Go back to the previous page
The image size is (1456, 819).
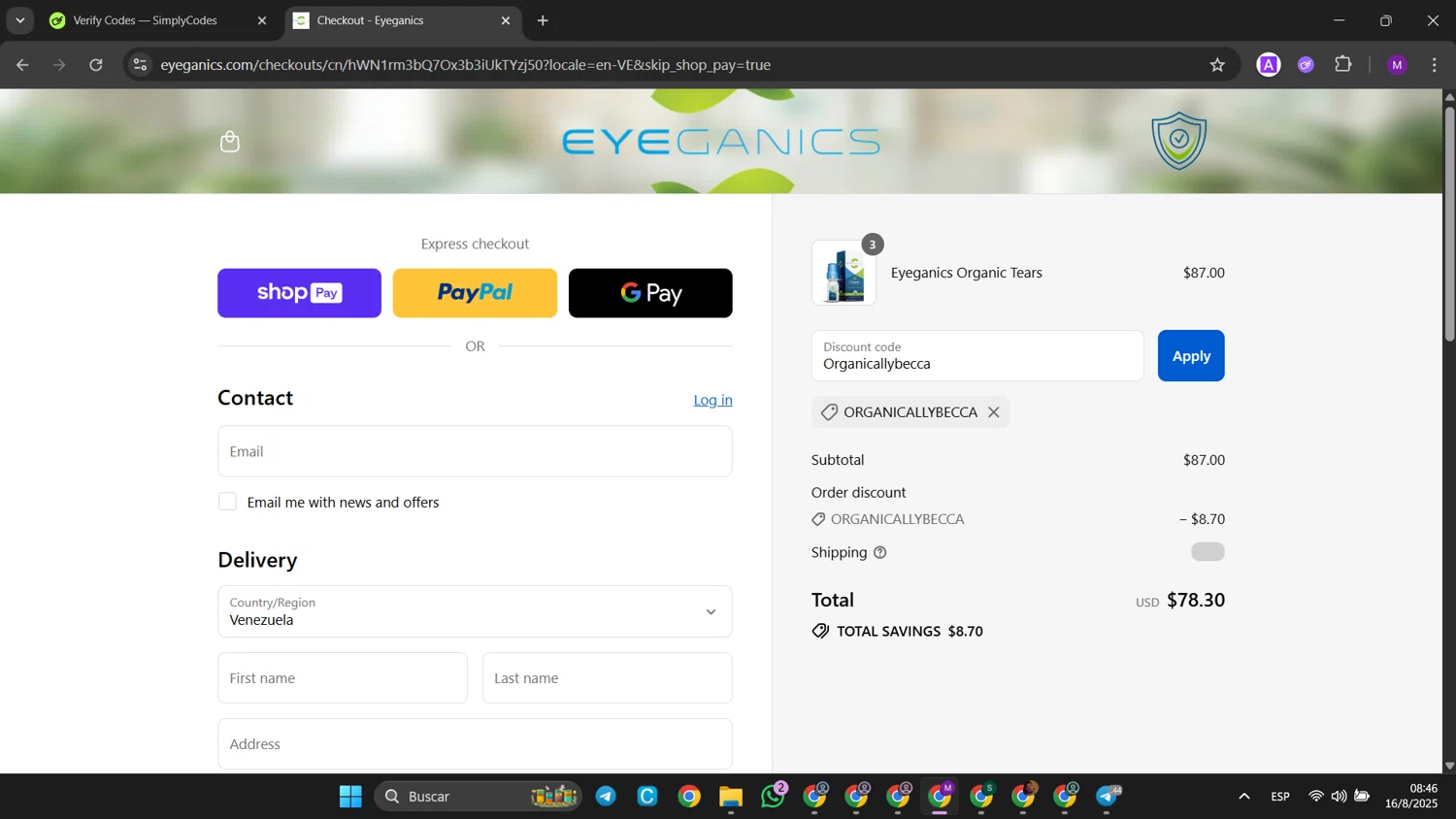[x=22, y=65]
